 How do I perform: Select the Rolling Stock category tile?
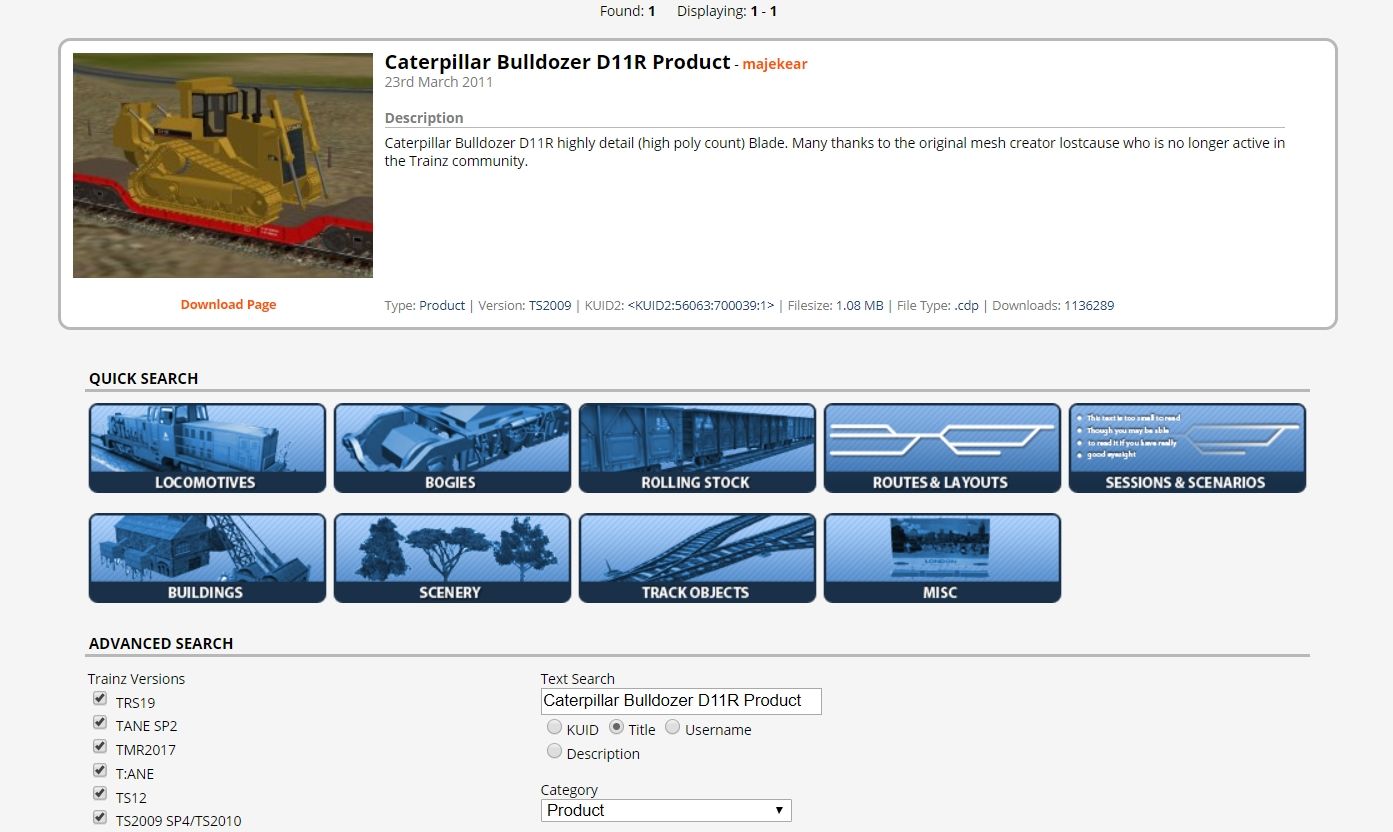(697, 448)
